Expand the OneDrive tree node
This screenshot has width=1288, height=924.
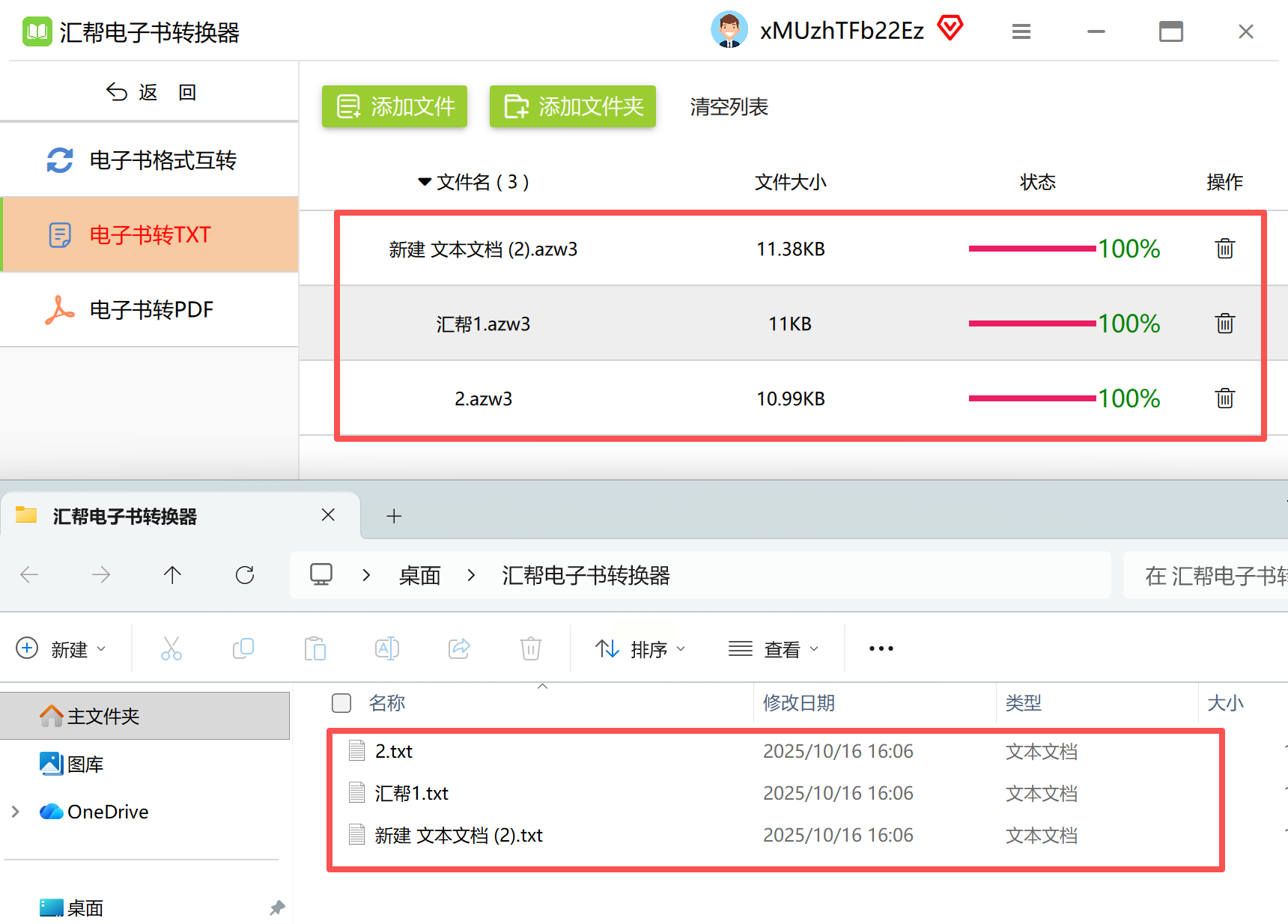tap(16, 812)
